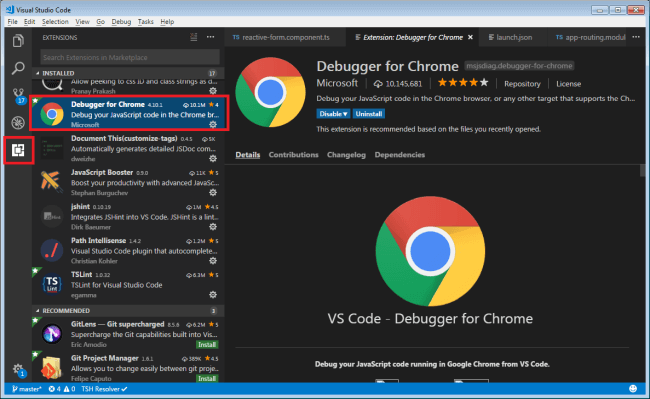This screenshot has width=650, height=399.
Task: Open the Debug view icon
Action: pos(18,123)
